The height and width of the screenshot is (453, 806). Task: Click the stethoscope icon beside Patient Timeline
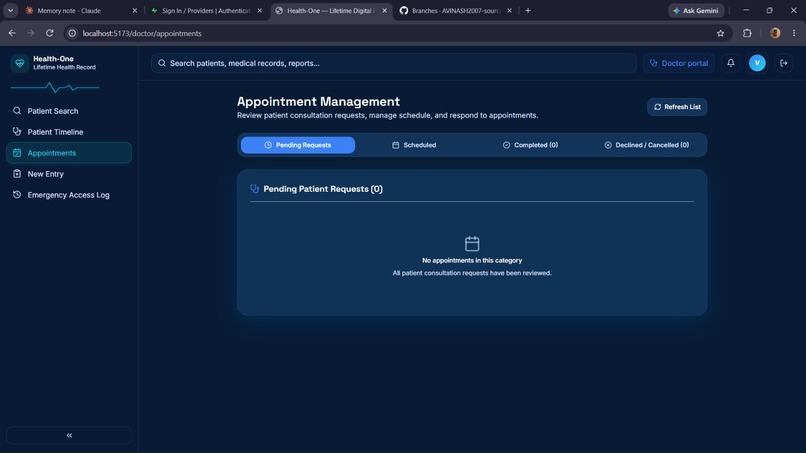tap(17, 132)
